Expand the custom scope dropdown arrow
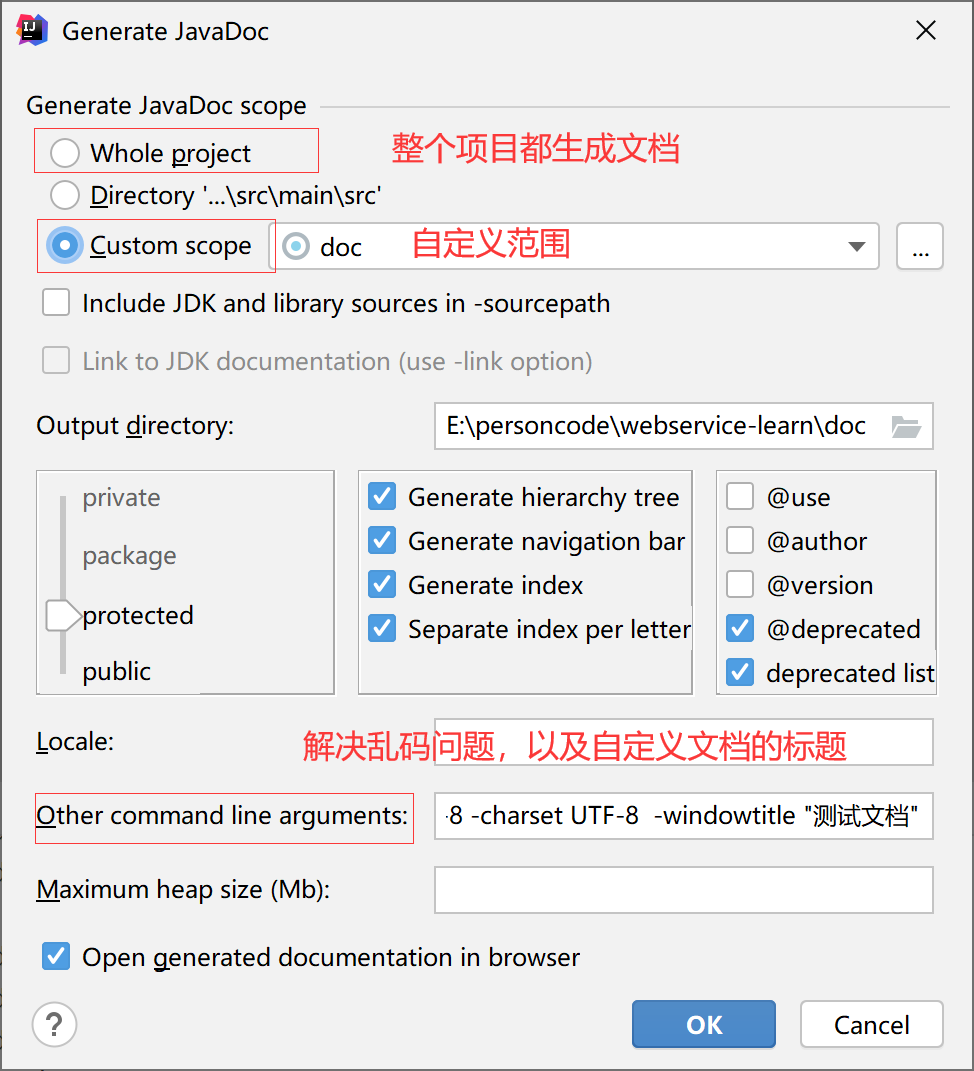Viewport: 974px width, 1071px height. click(x=857, y=246)
